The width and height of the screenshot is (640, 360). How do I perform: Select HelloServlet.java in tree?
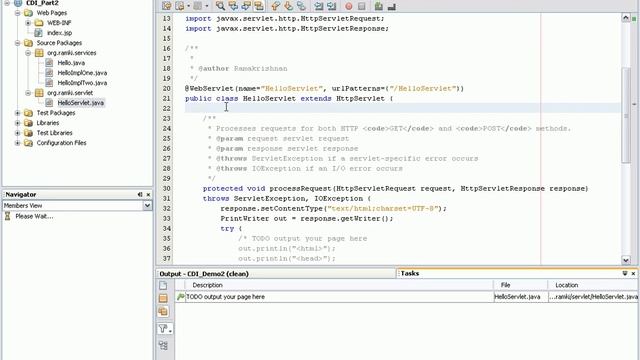(x=81, y=103)
